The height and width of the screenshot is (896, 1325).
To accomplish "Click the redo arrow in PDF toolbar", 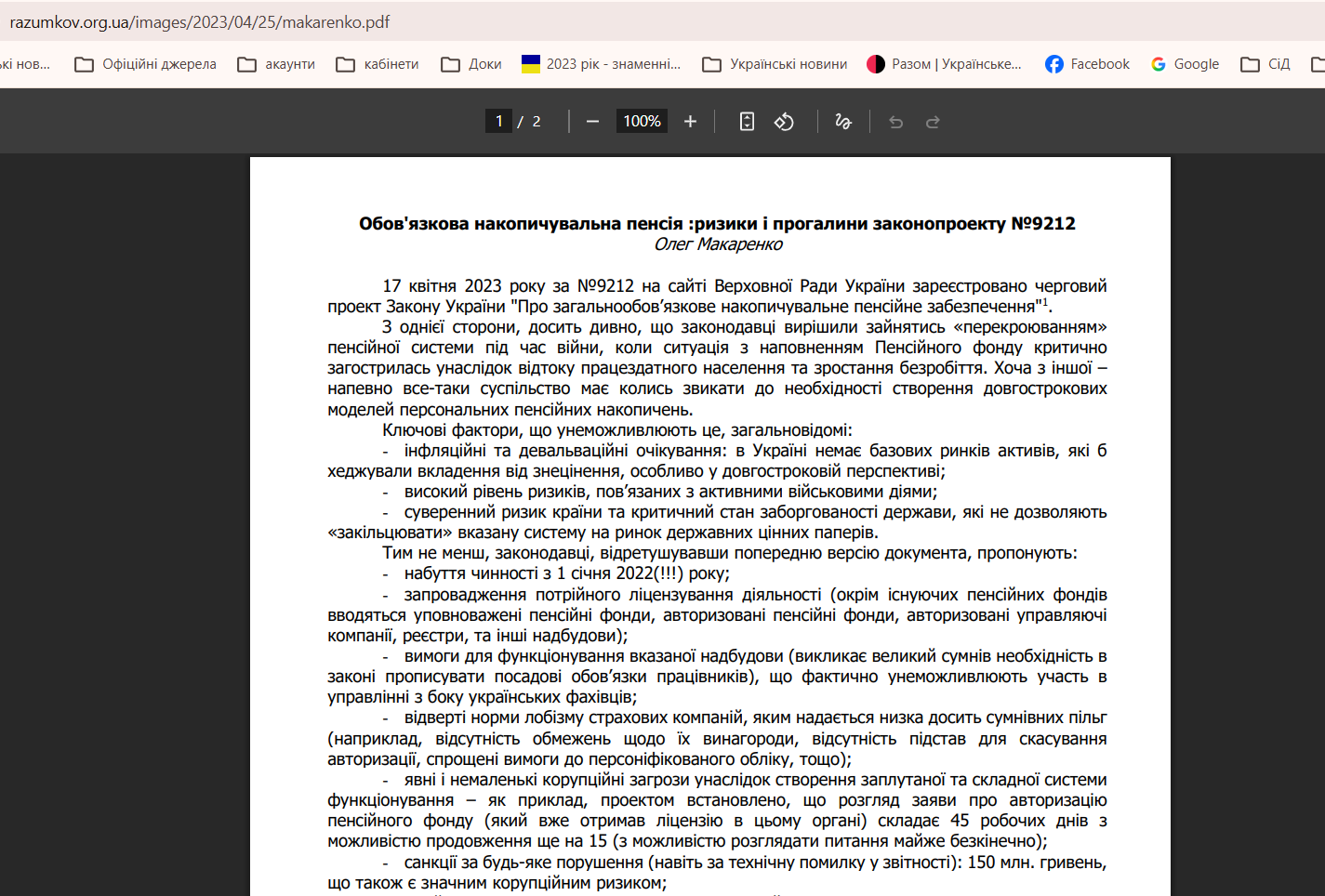I will tap(933, 122).
